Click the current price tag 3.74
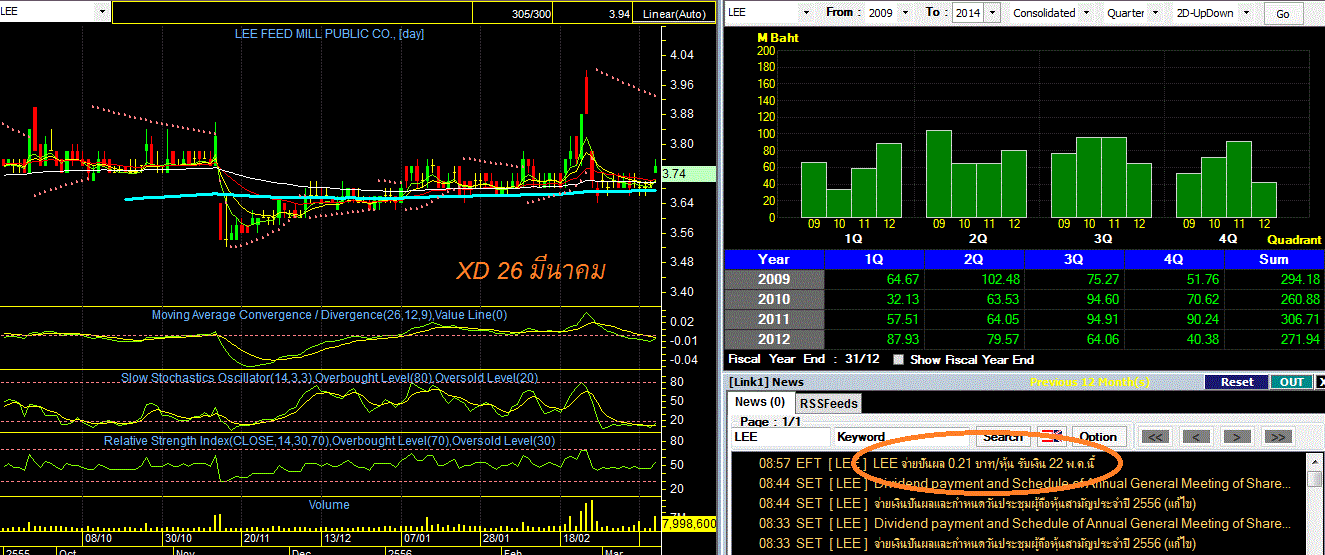This screenshot has width=1325, height=555. click(688, 174)
